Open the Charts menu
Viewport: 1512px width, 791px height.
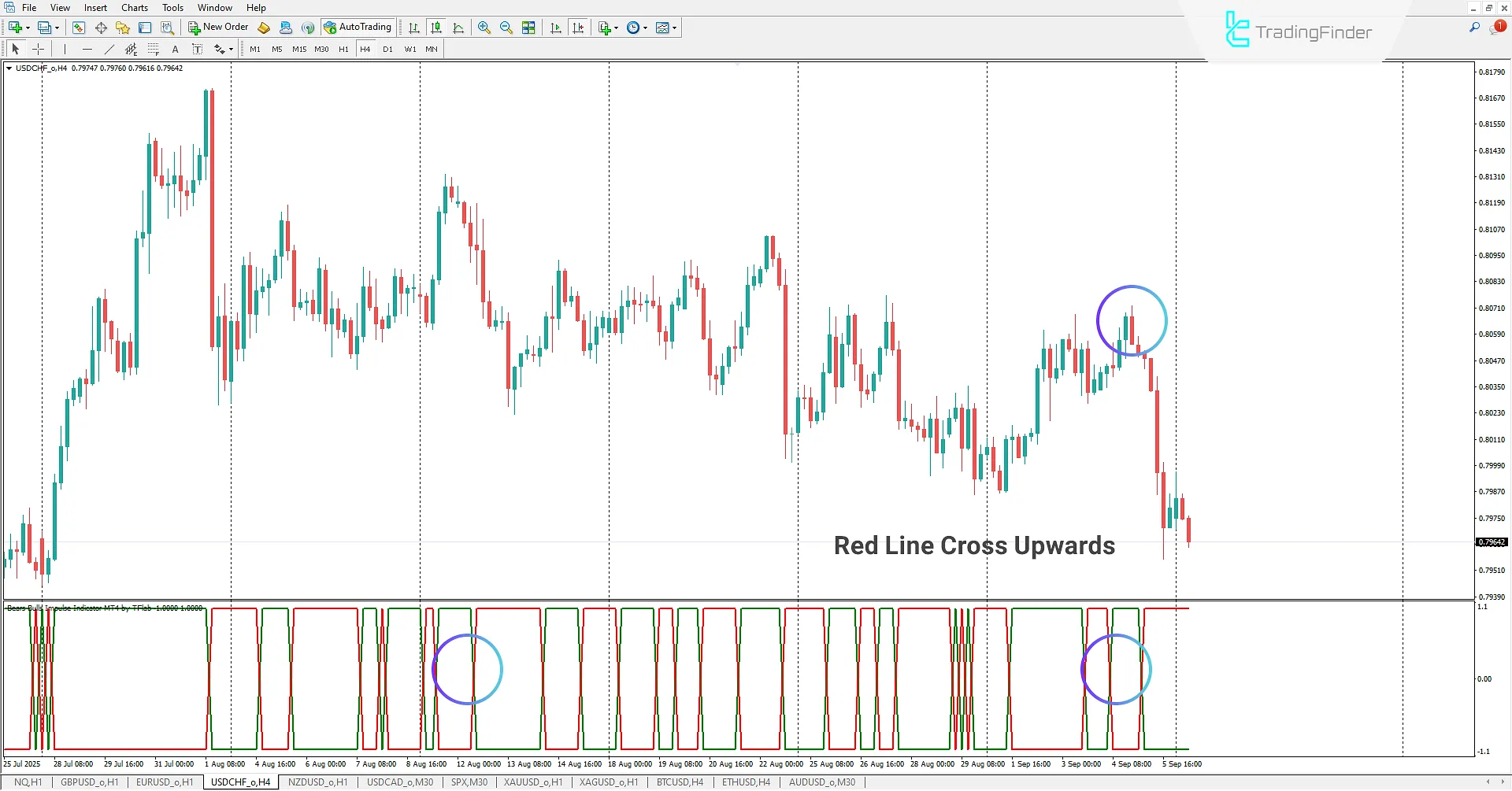[x=134, y=7]
